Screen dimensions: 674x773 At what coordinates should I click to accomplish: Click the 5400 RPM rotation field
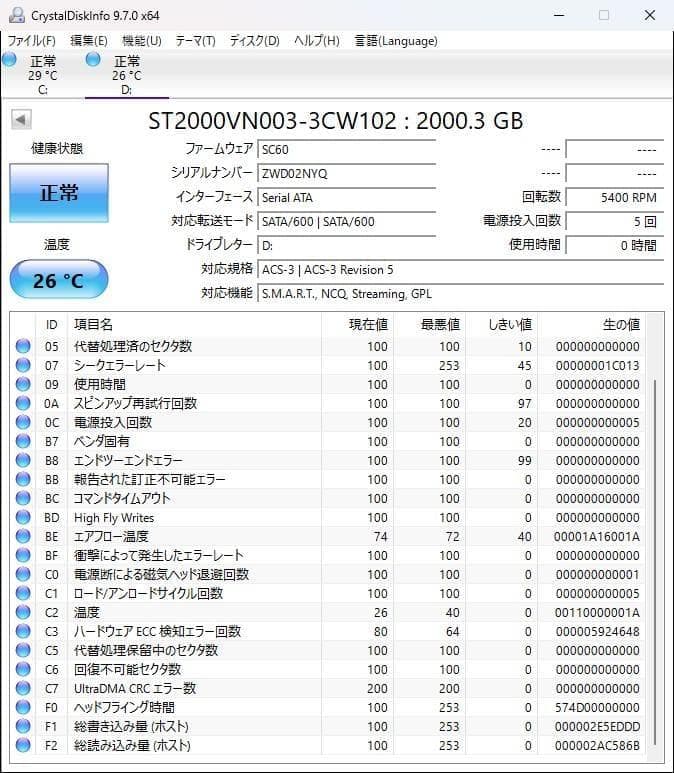pos(614,197)
